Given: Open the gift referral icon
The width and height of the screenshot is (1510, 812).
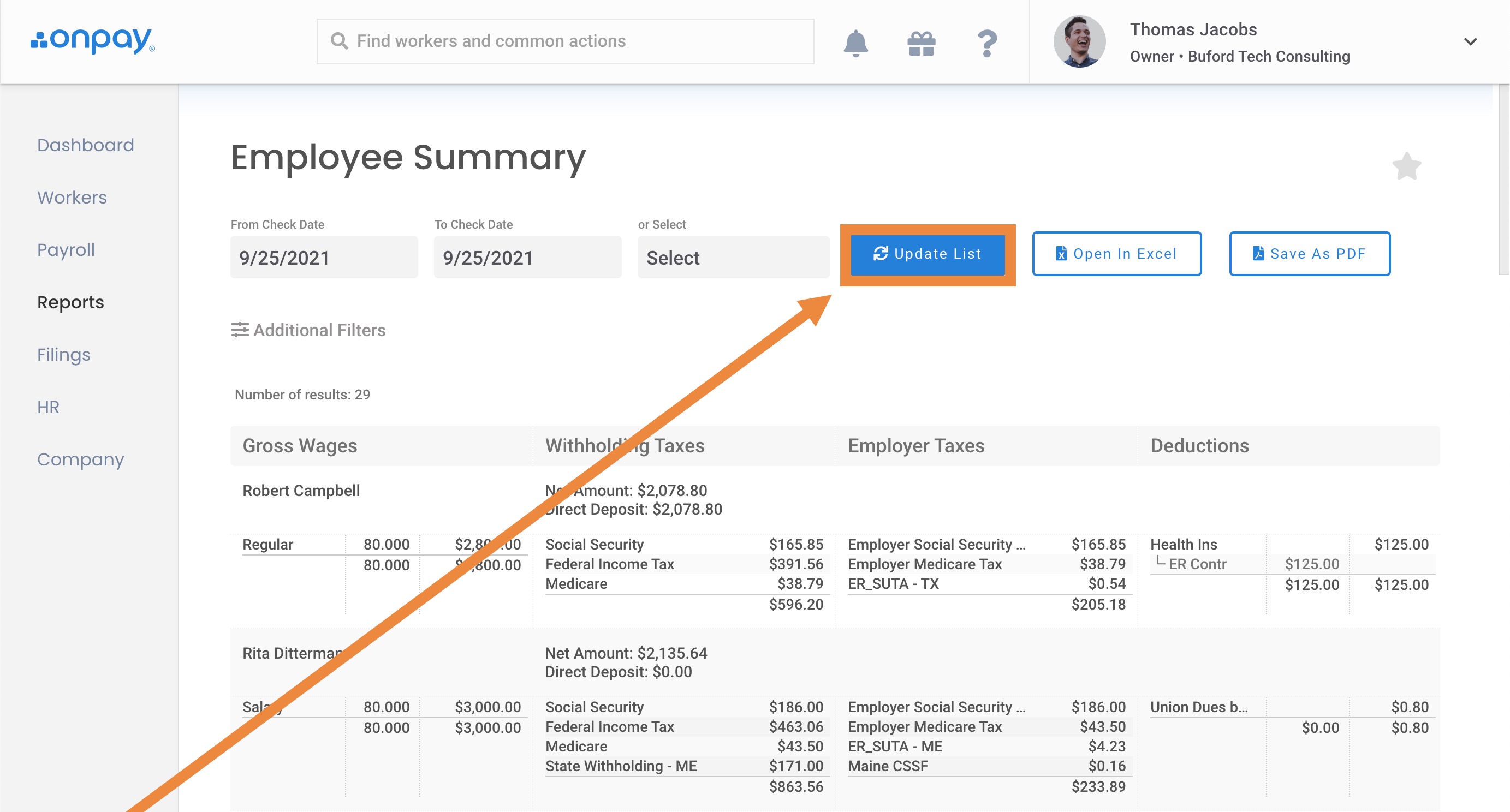Looking at the screenshot, I should click(921, 43).
